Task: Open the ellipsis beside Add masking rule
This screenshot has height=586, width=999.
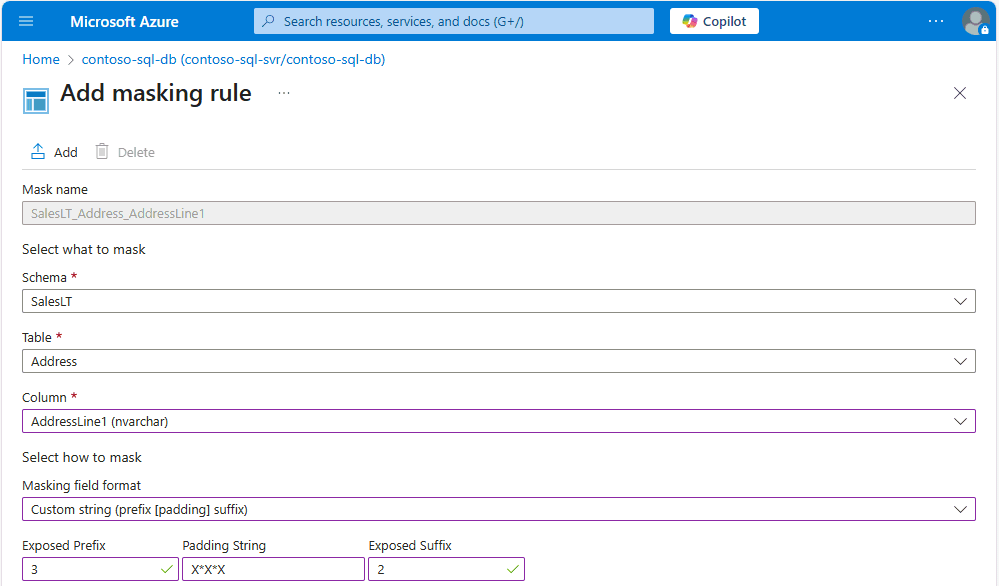Action: [284, 93]
